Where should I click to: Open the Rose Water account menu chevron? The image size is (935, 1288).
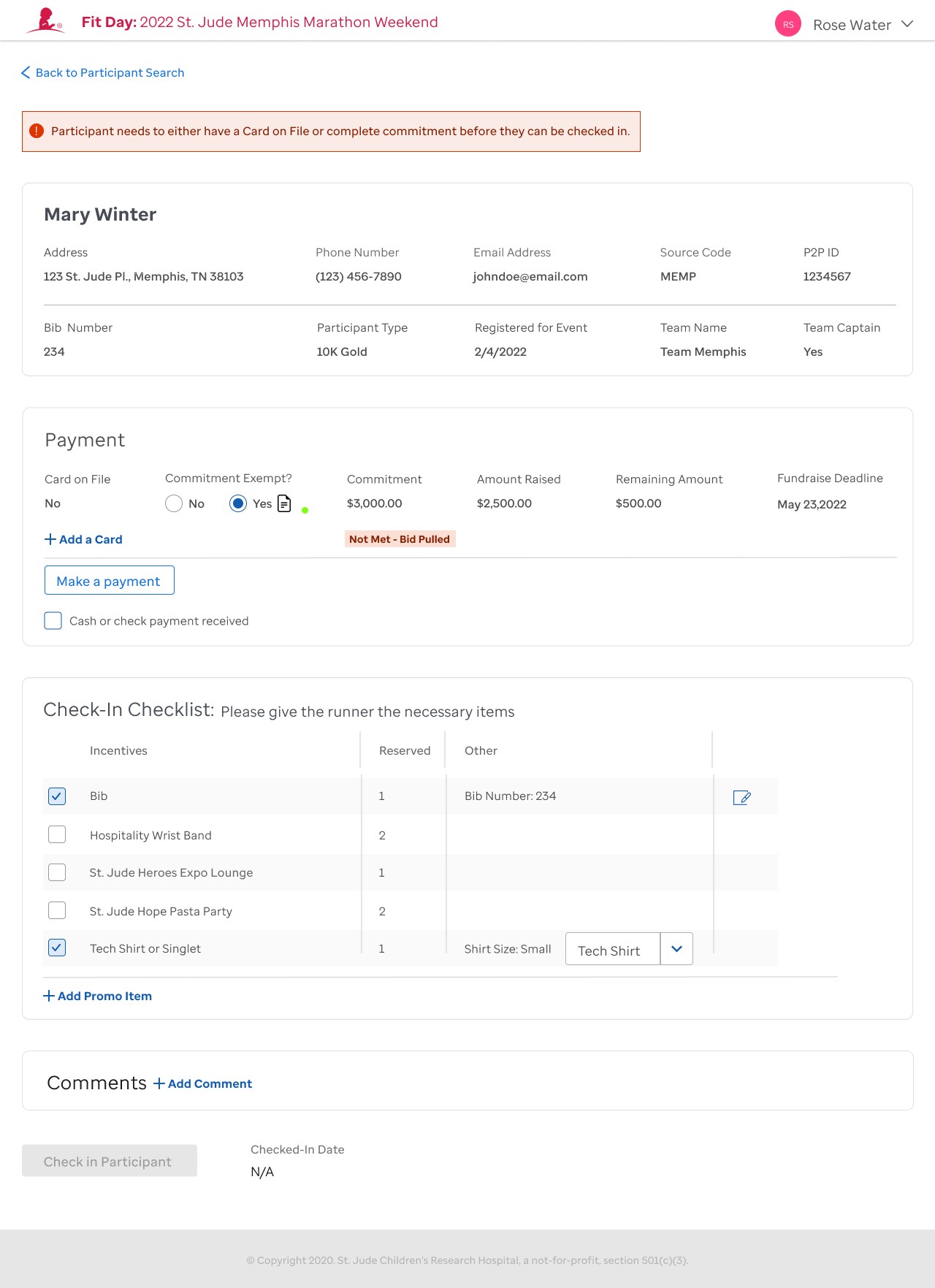click(x=907, y=24)
